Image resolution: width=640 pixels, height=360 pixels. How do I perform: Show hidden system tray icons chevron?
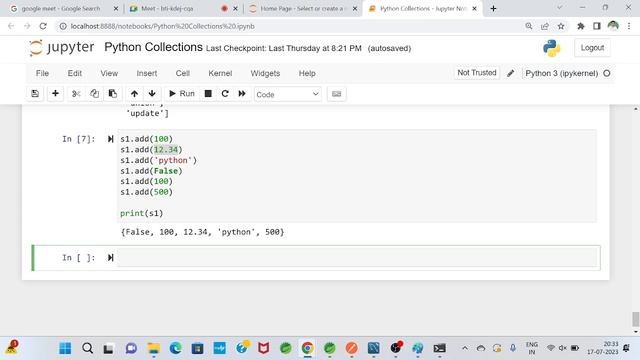464,348
